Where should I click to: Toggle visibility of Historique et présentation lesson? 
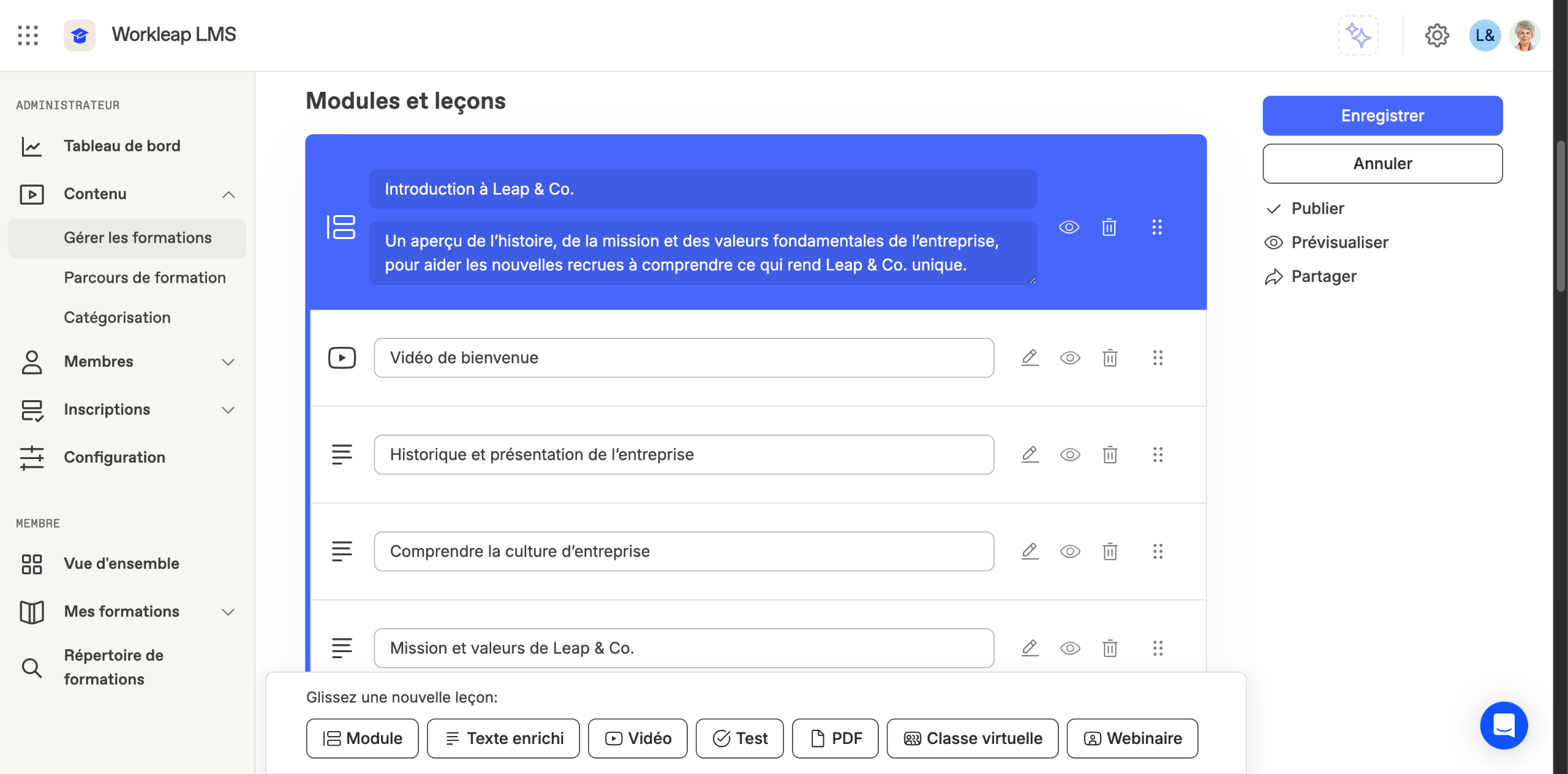point(1069,455)
